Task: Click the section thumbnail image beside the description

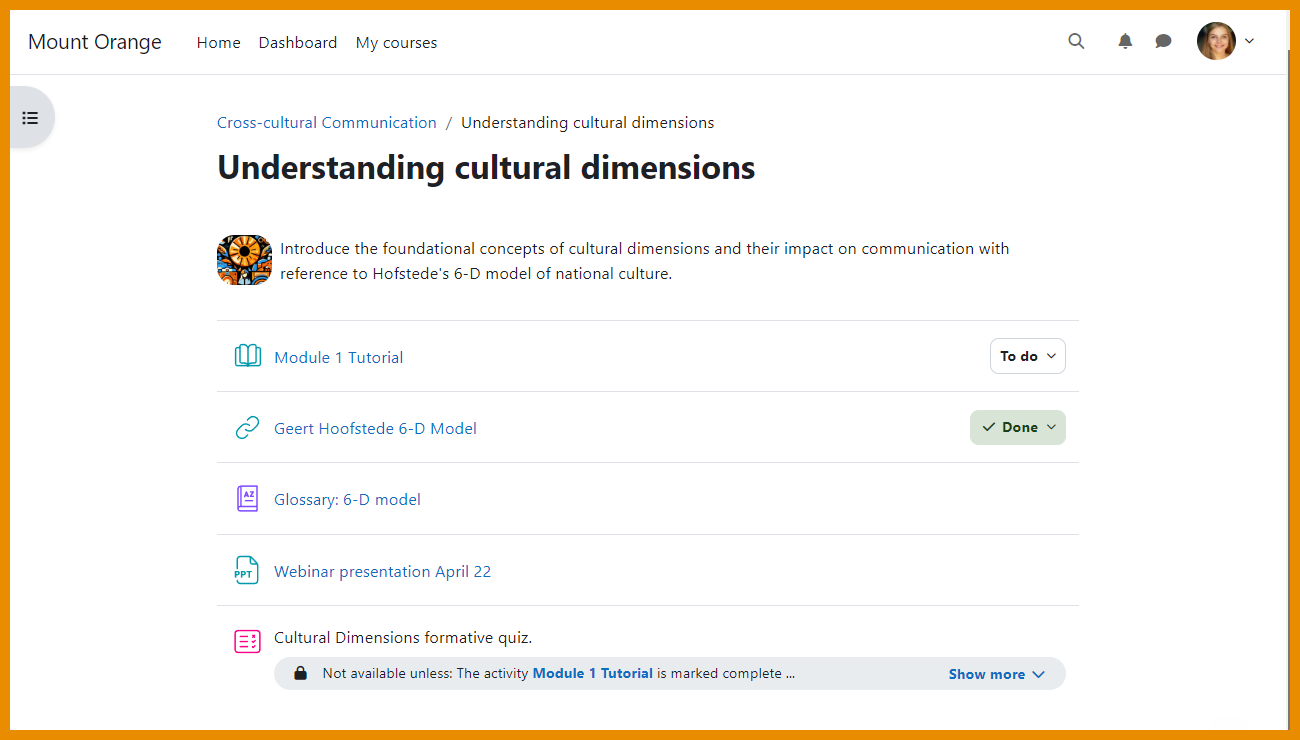Action: (x=244, y=261)
